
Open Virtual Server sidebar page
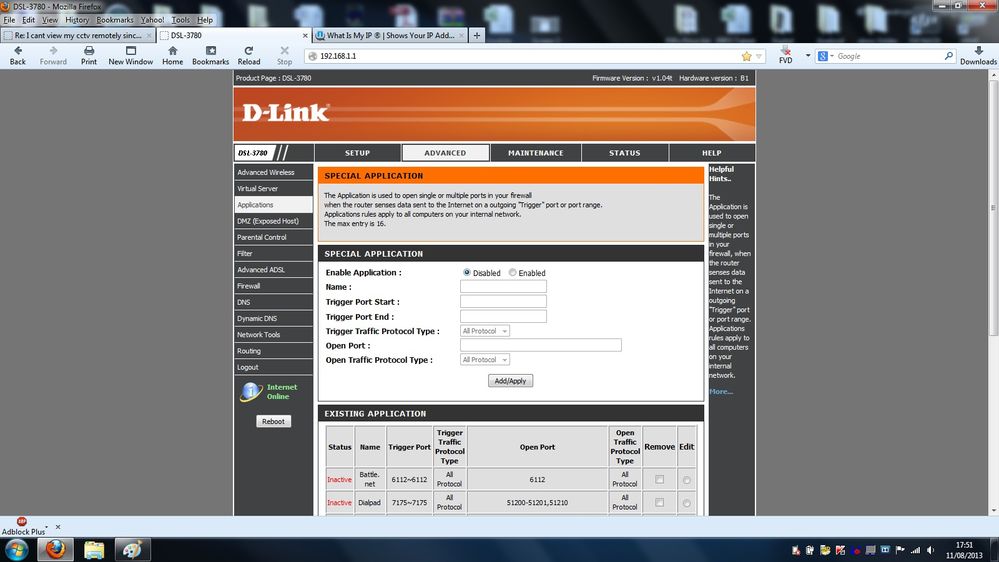pos(273,189)
